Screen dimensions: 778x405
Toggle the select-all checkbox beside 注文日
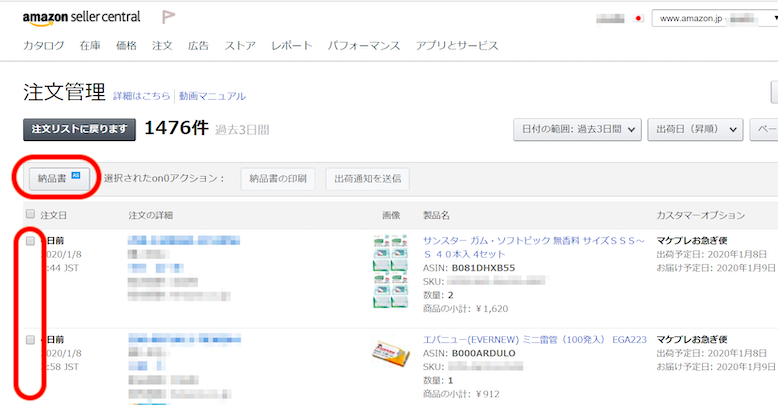(30, 214)
